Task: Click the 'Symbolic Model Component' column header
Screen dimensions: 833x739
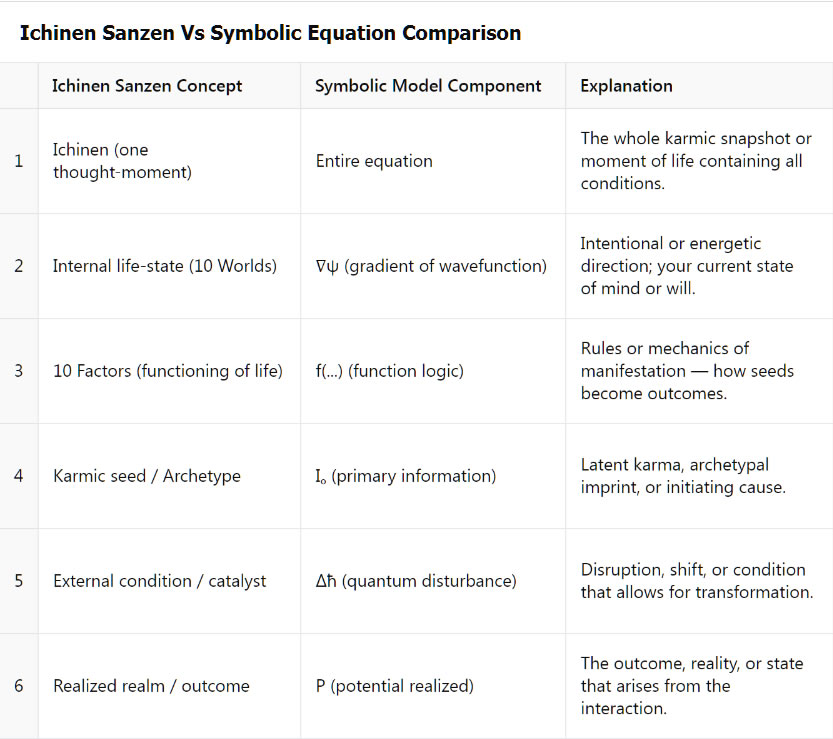Action: point(428,86)
